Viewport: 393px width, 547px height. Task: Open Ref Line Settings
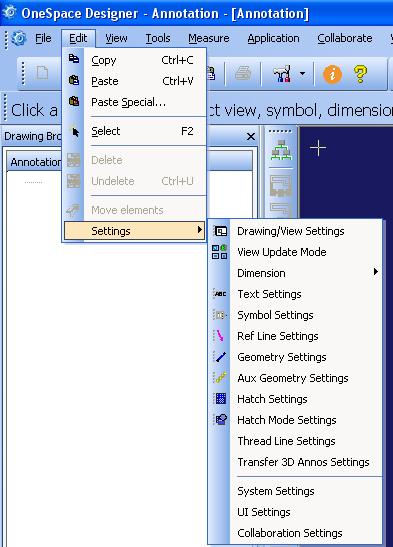coord(295,336)
